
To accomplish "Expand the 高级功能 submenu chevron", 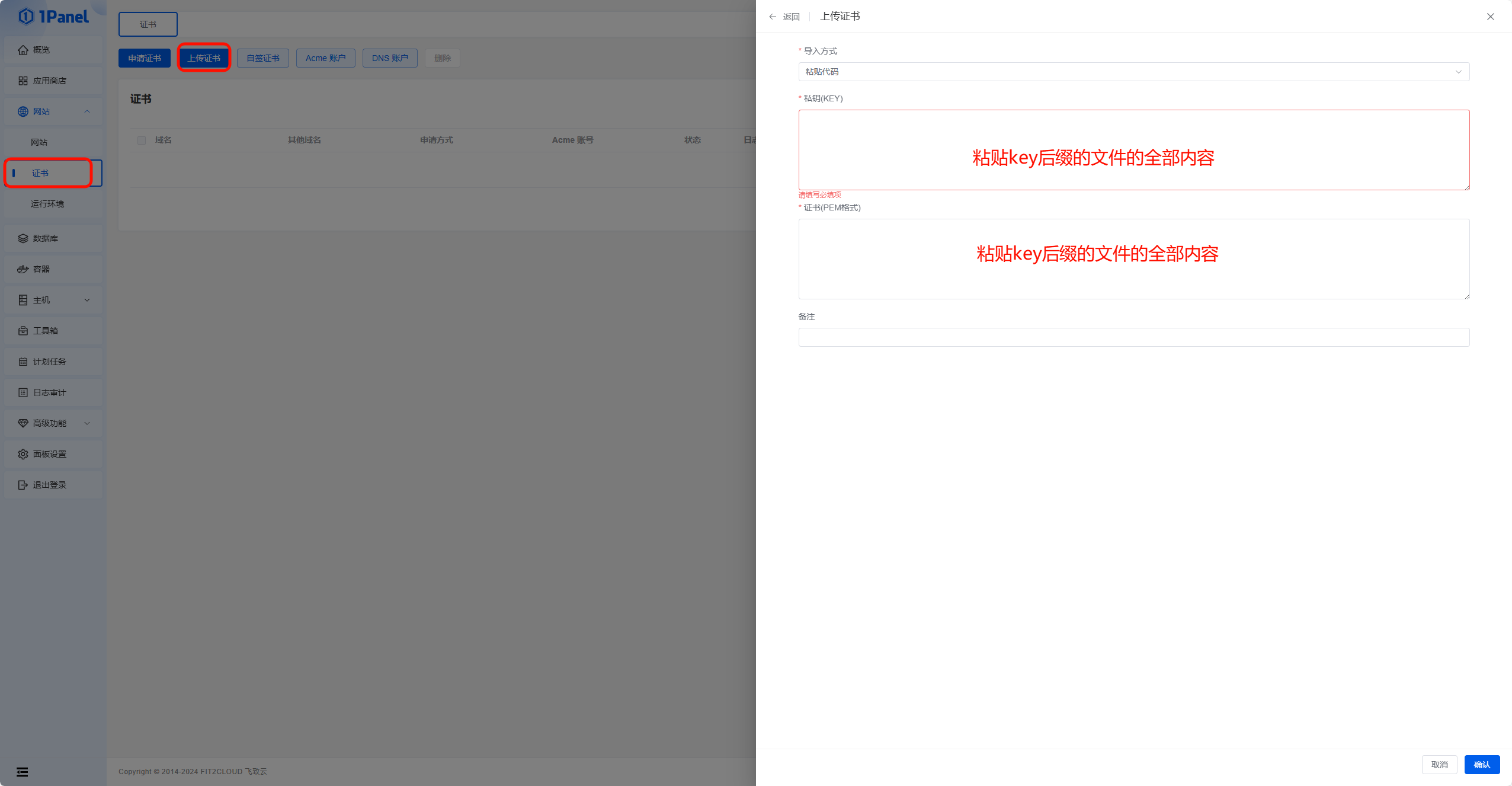I will (87, 423).
